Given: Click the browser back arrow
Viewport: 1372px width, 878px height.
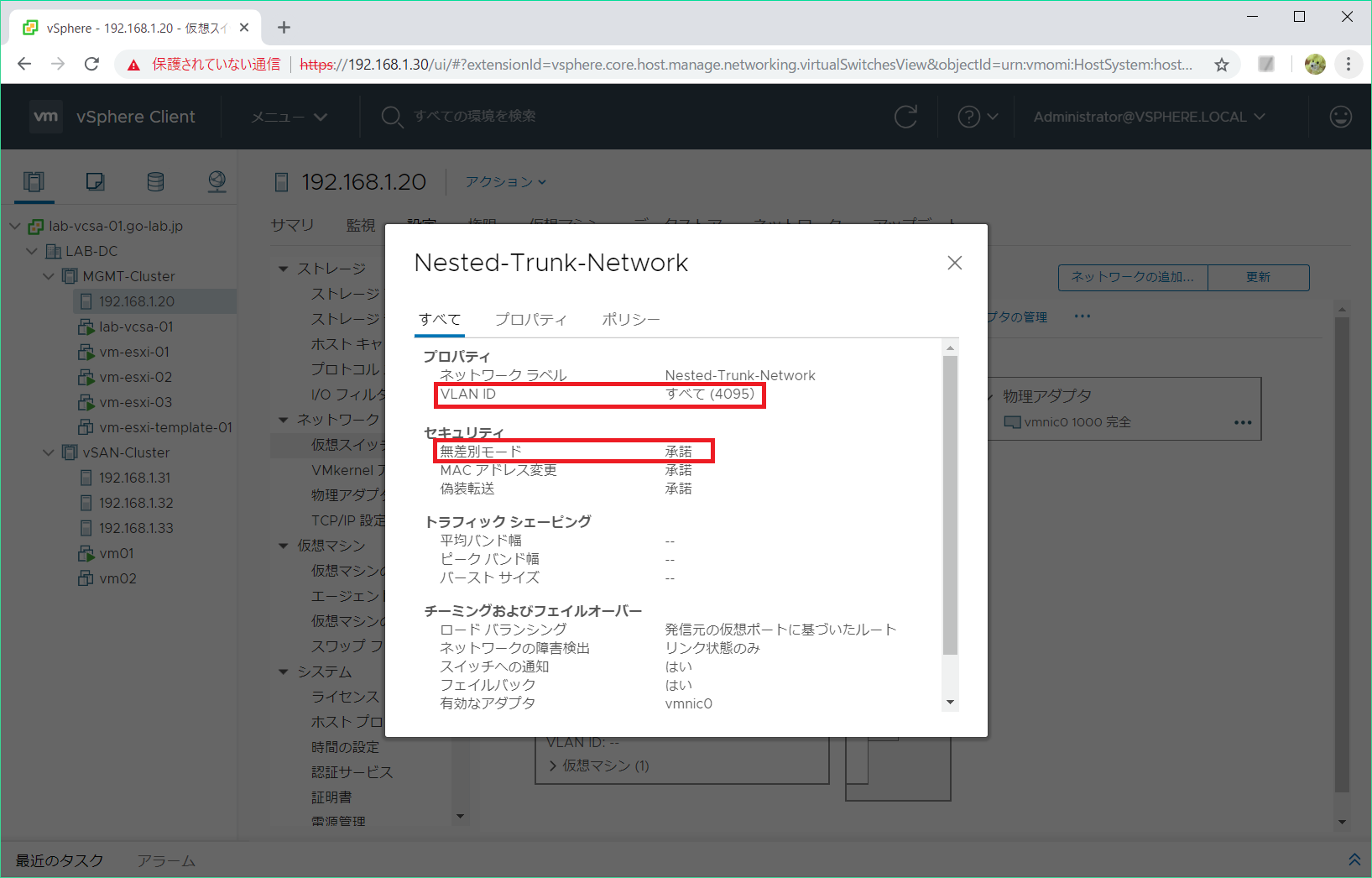Looking at the screenshot, I should [24, 64].
